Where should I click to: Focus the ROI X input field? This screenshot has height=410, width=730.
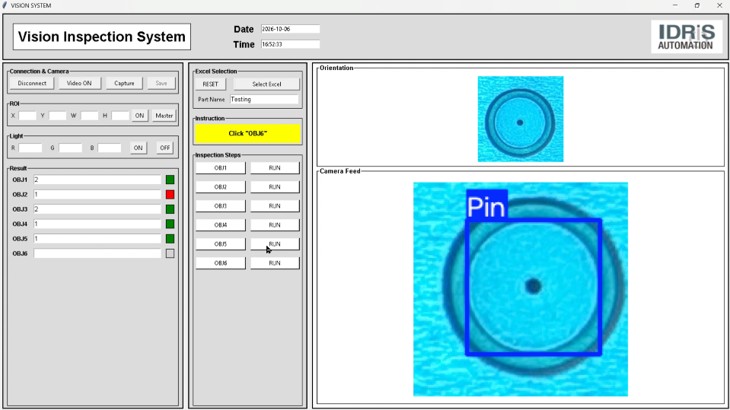coord(27,115)
